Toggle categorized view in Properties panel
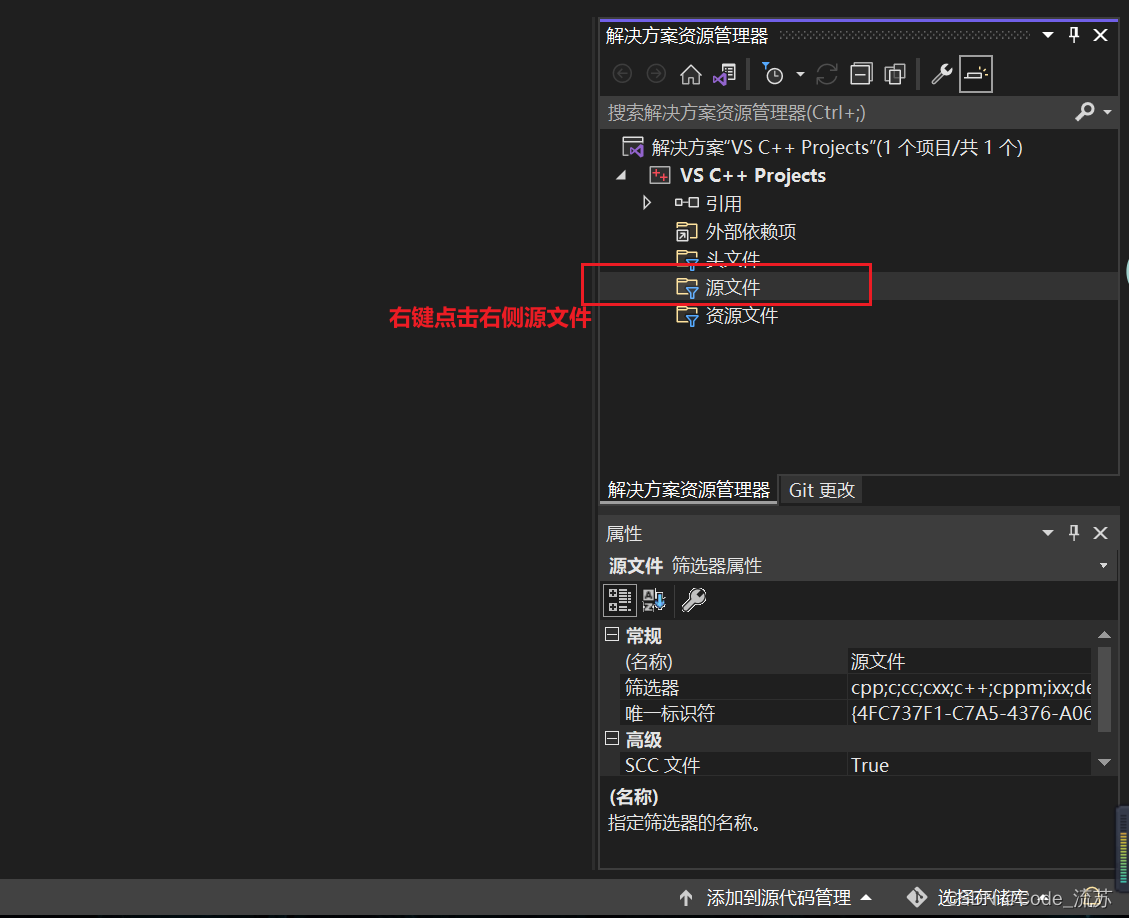The width and height of the screenshot is (1129, 918). [x=619, y=600]
